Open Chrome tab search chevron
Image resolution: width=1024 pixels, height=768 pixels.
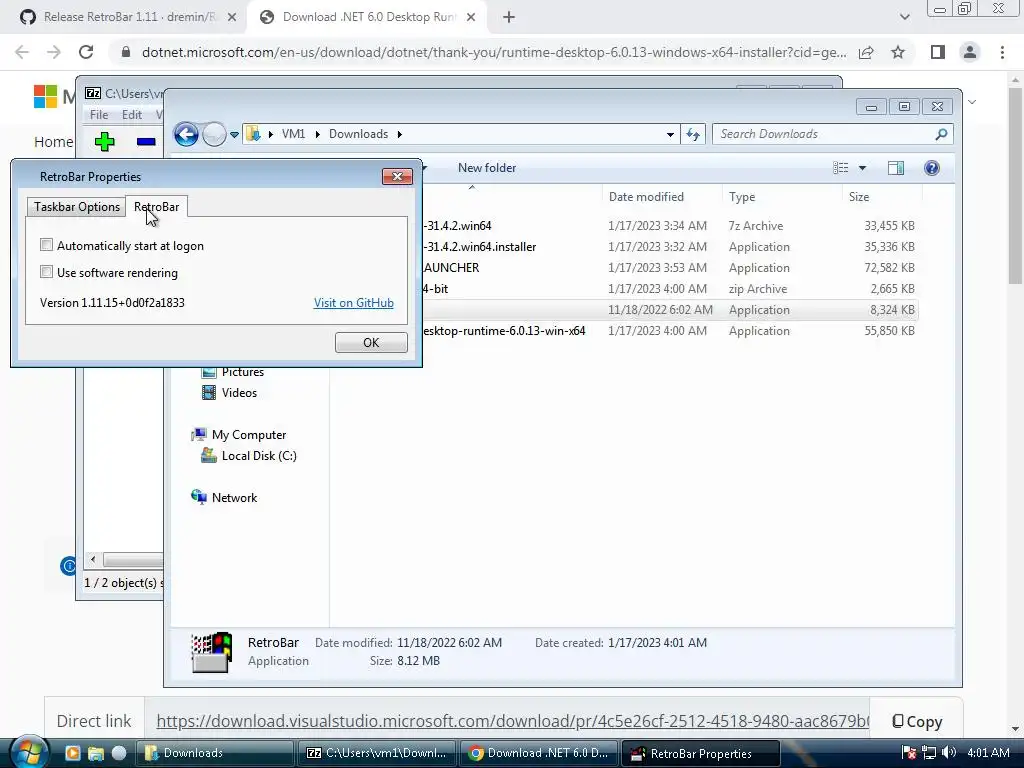click(904, 18)
